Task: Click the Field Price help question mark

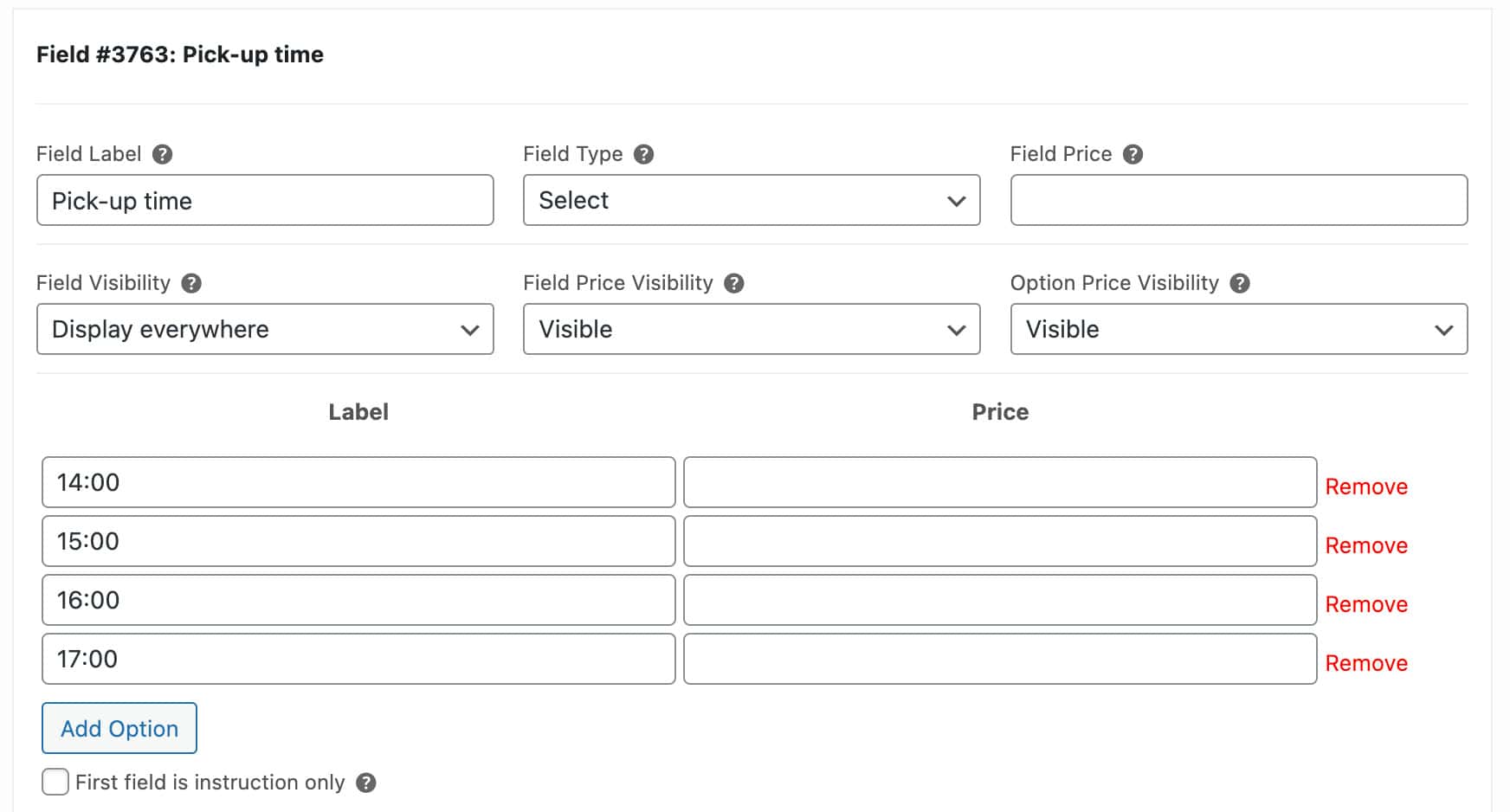Action: [x=1132, y=154]
